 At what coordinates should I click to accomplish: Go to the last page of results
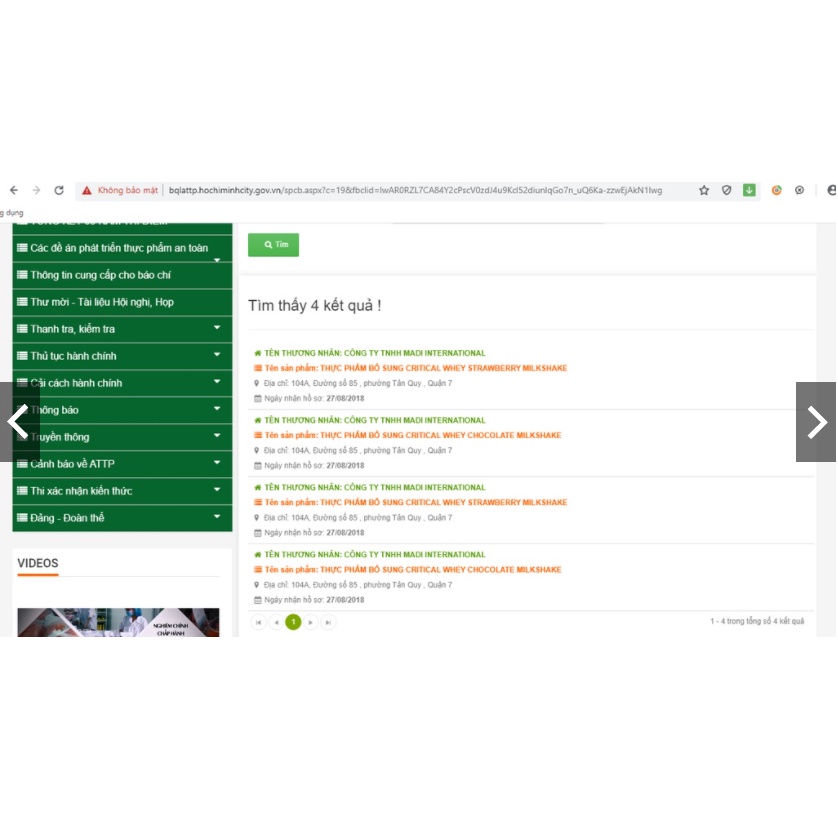(328, 622)
